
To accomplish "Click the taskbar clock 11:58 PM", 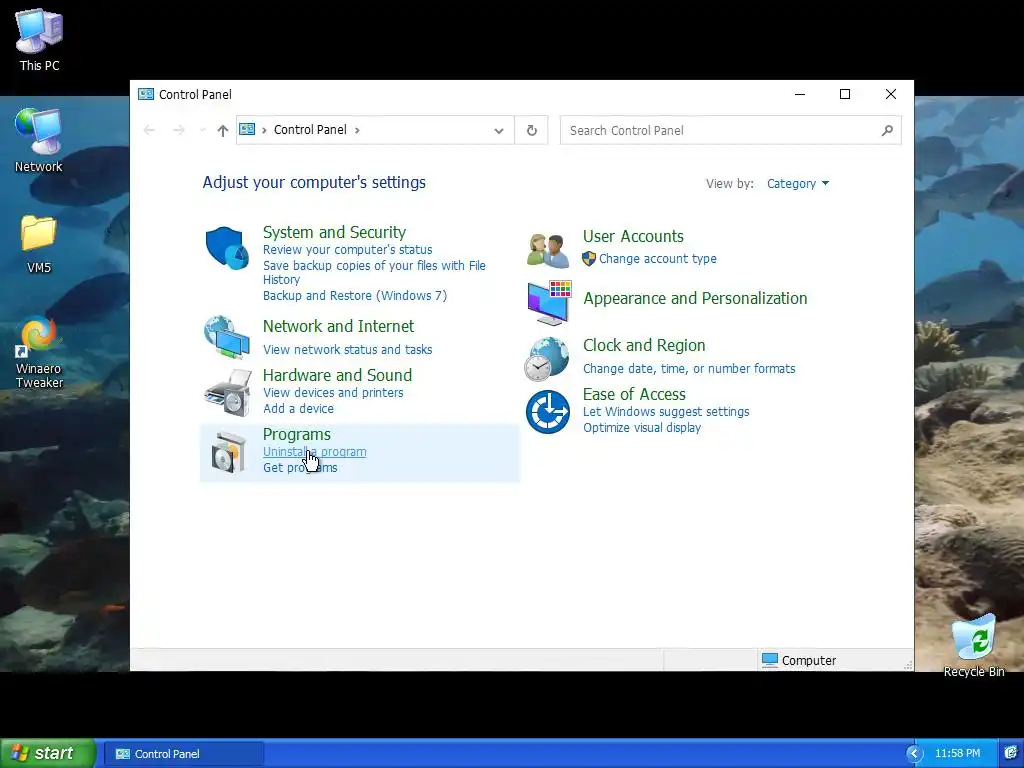I will coord(957,753).
